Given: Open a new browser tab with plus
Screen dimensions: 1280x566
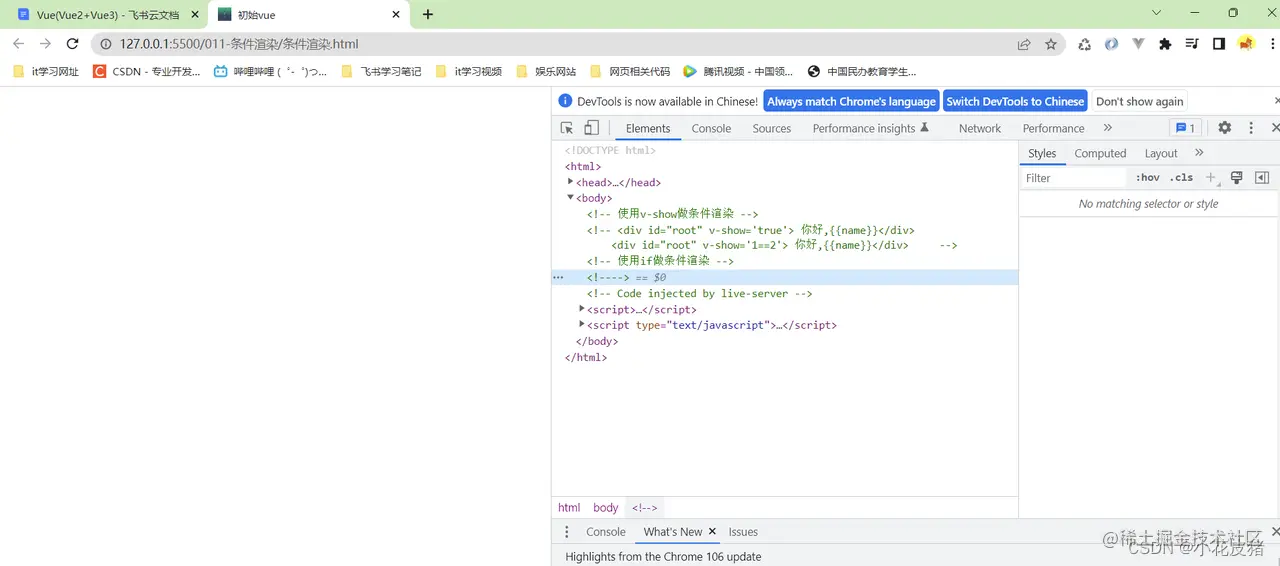Looking at the screenshot, I should pos(428,14).
